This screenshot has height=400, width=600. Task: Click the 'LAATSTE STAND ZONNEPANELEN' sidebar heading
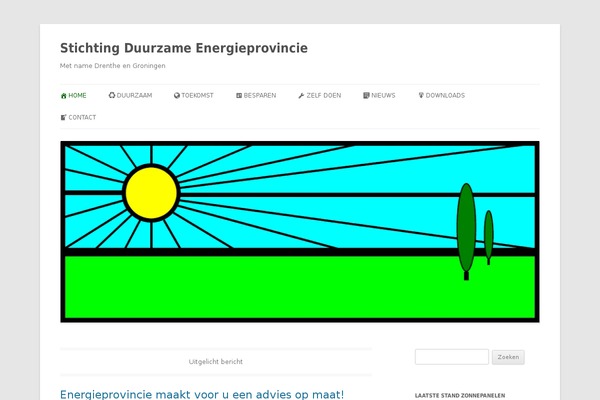460,396
